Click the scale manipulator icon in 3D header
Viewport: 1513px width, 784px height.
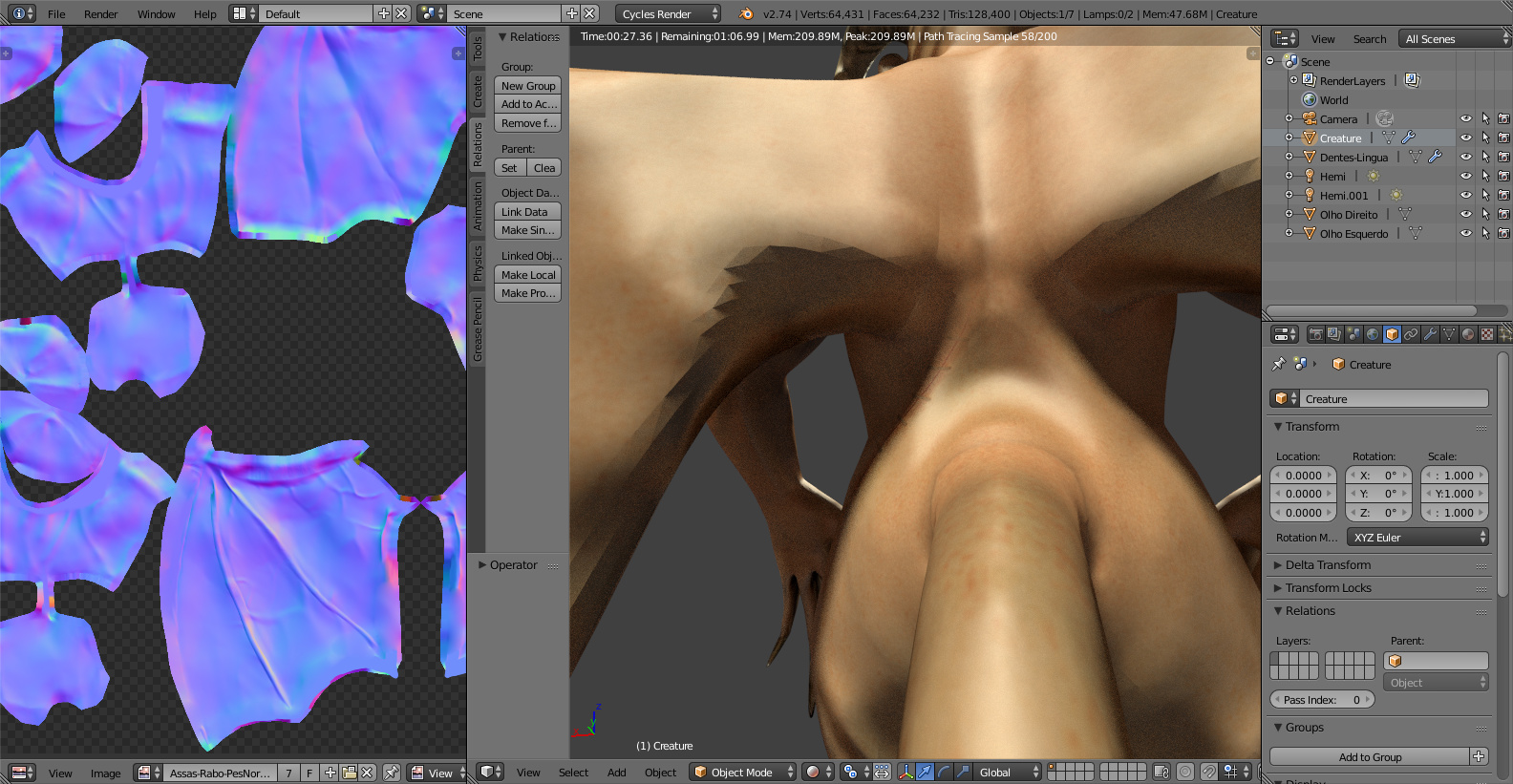[x=963, y=772]
